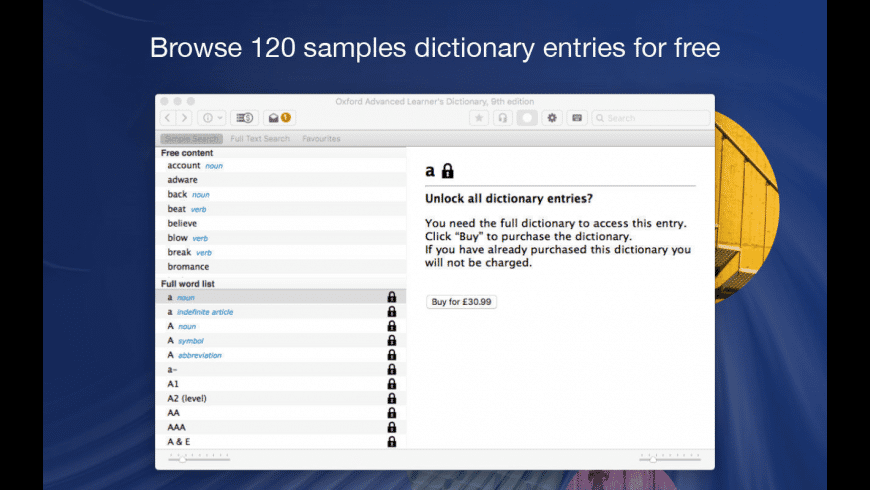The width and height of the screenshot is (870, 490).
Task: Select the 'a-' prefix entry
Action: (281, 370)
